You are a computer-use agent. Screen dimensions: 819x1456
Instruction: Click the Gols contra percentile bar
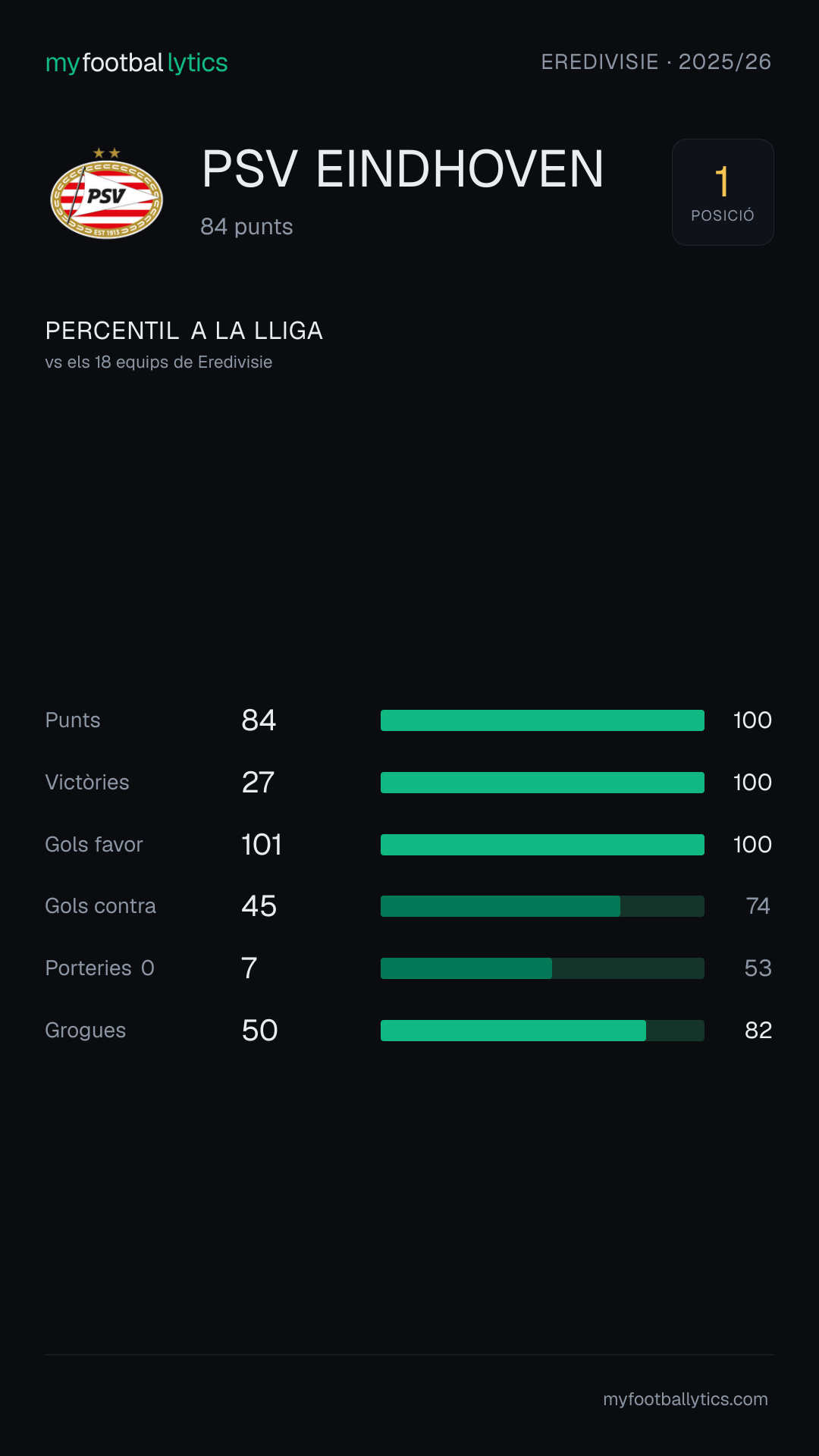coord(542,906)
